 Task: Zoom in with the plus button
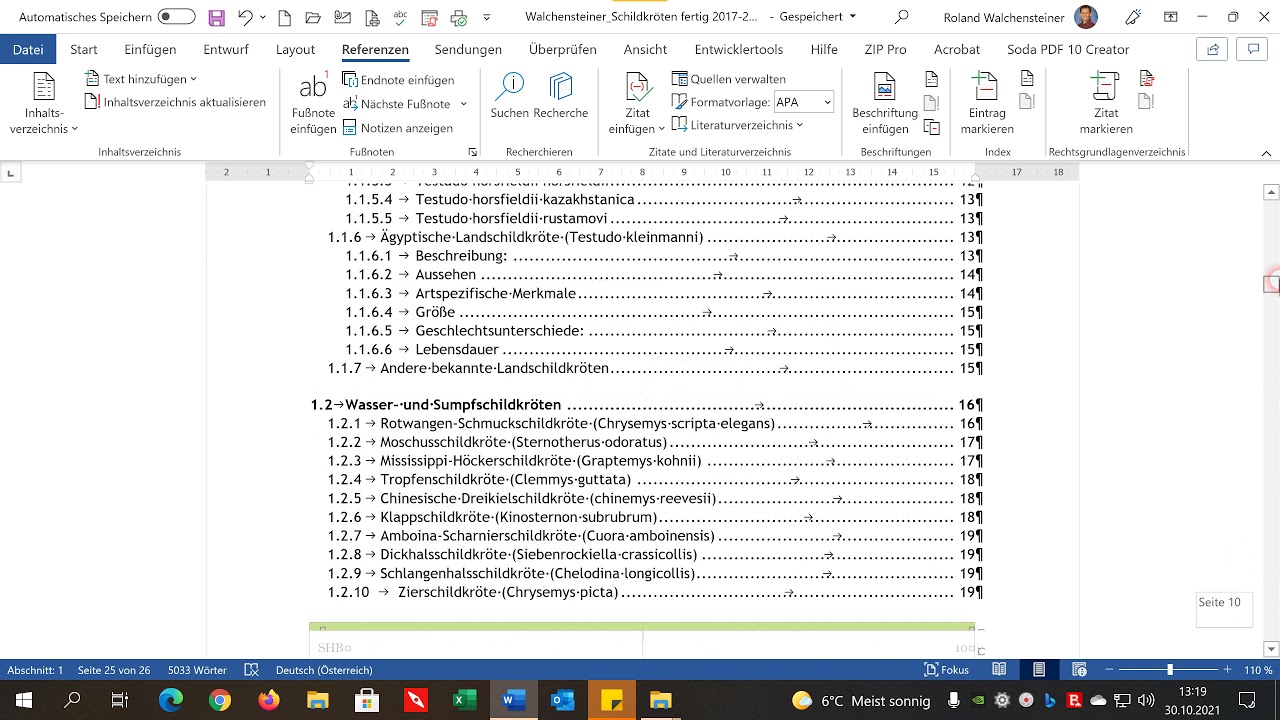1227,670
